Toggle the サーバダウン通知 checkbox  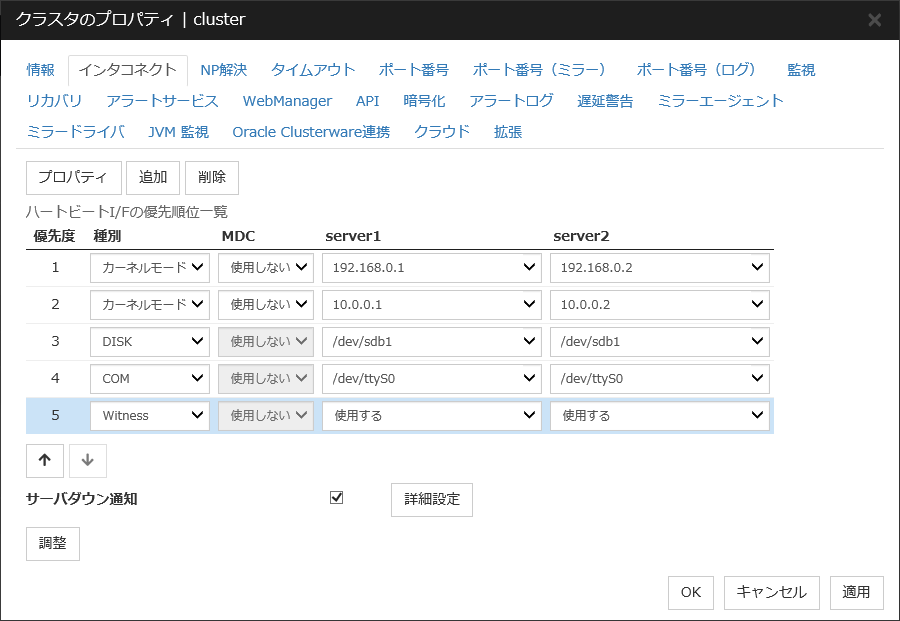pyautogui.click(x=337, y=499)
